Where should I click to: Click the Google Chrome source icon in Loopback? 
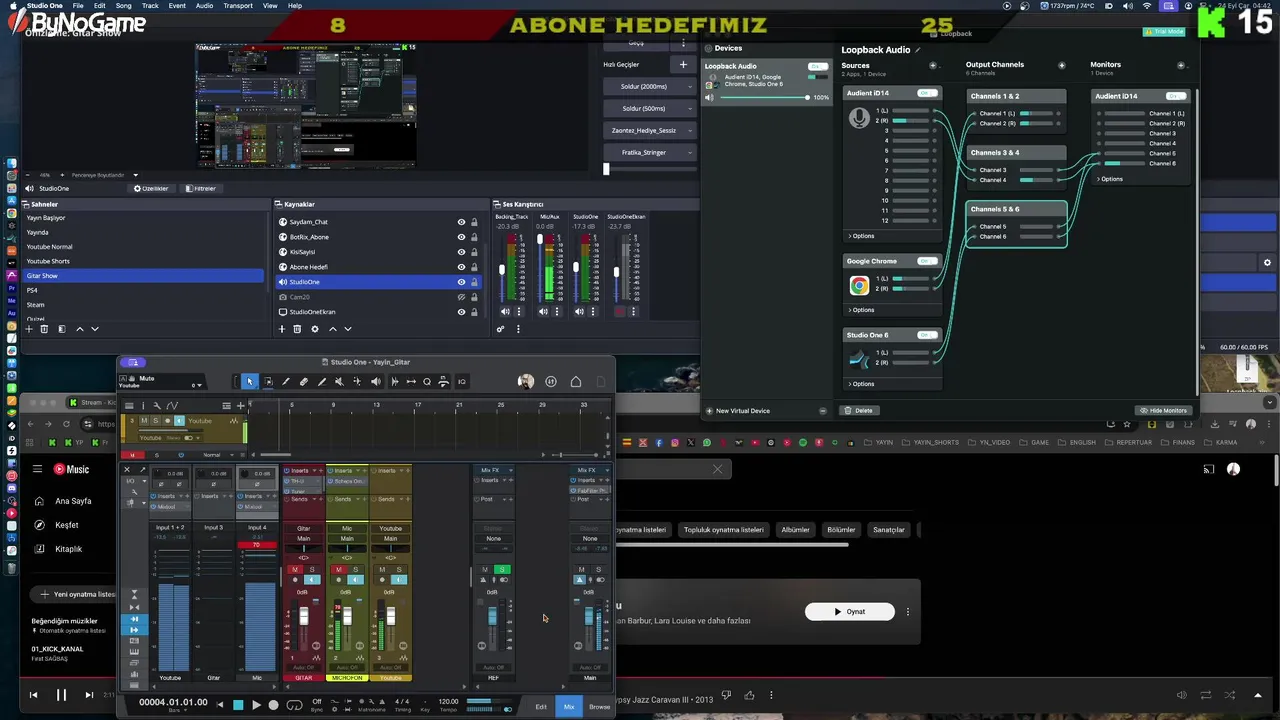tap(859, 285)
